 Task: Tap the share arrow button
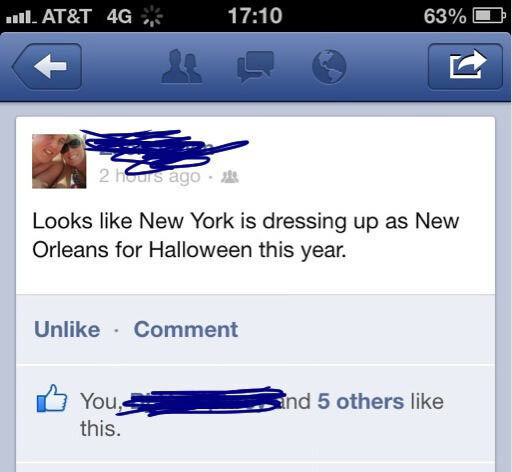465,66
